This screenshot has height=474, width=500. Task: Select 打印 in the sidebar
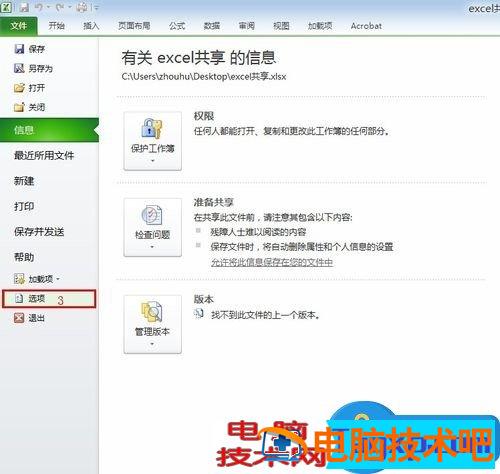[x=24, y=206]
